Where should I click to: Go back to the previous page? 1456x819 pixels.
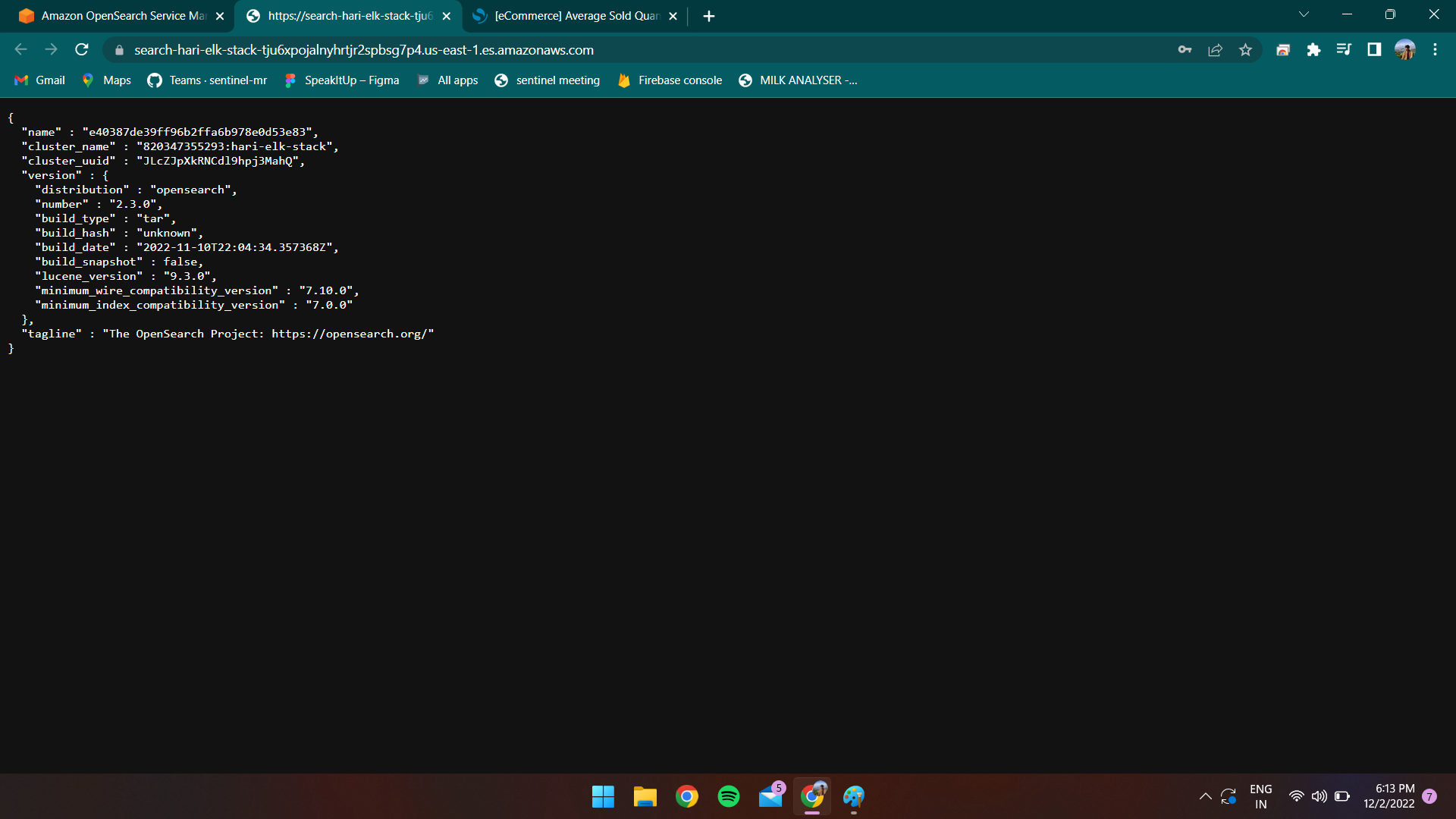[x=20, y=50]
